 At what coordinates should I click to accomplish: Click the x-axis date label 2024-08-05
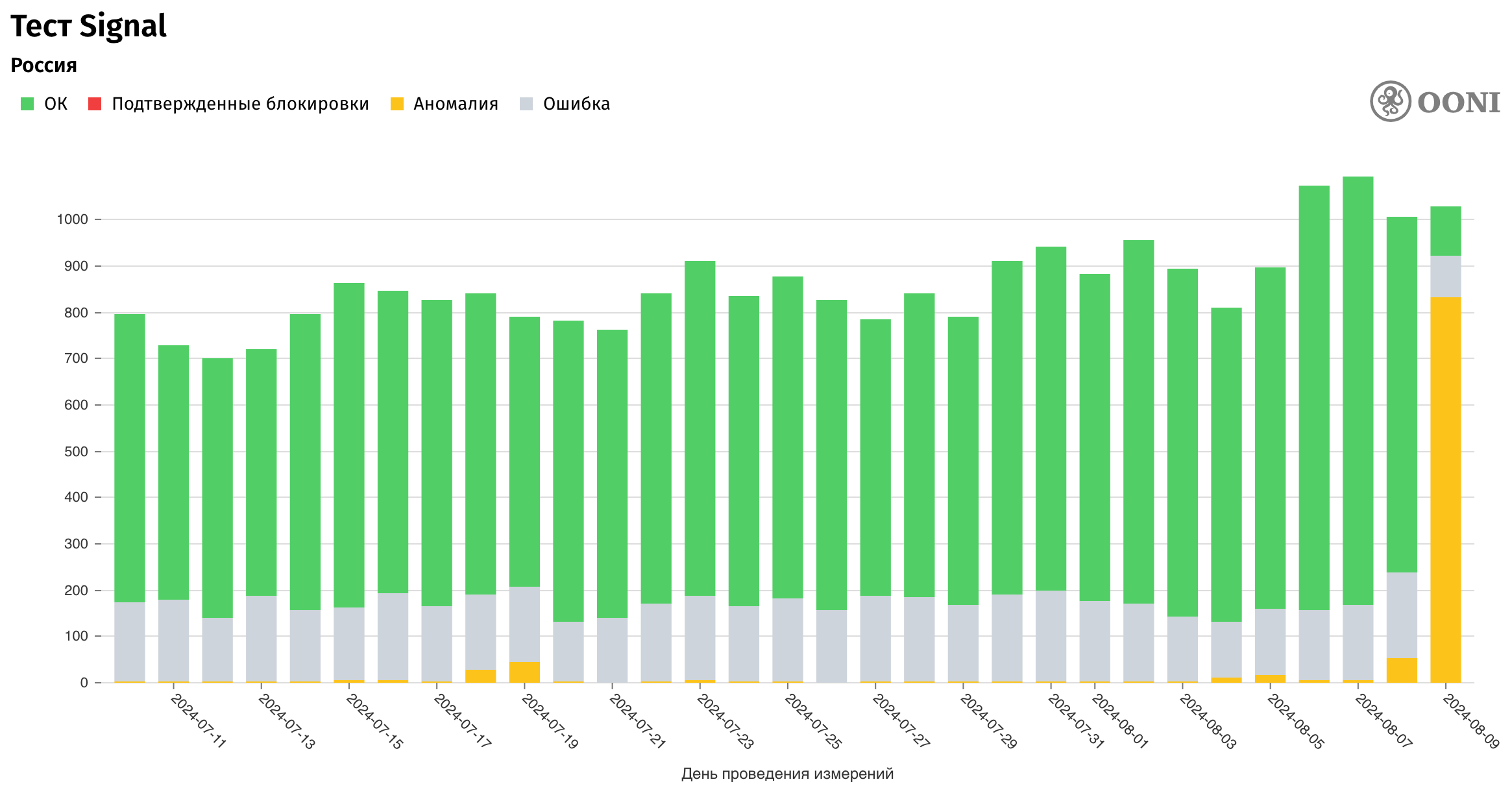1295,721
